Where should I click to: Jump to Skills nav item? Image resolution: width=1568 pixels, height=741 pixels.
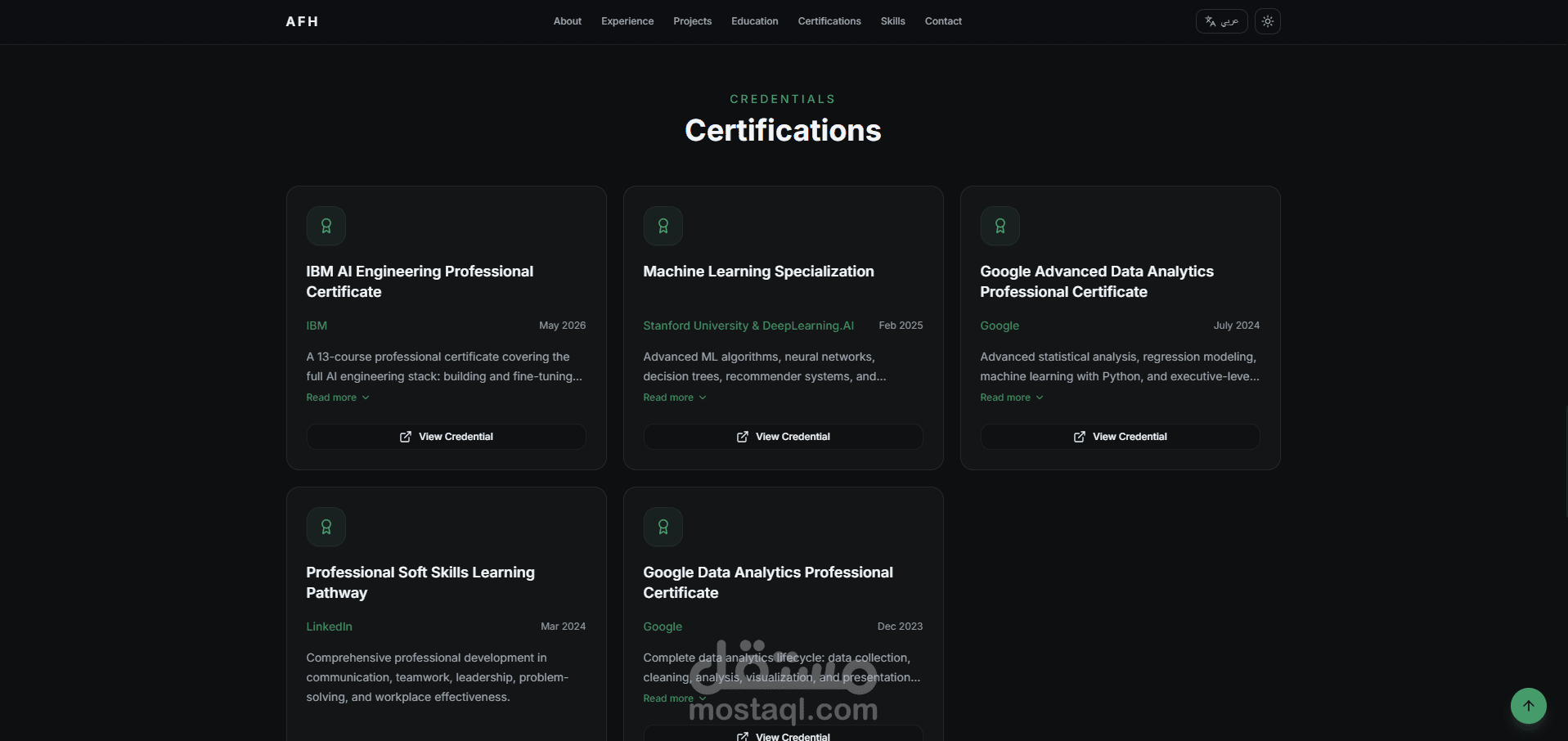pos(892,21)
